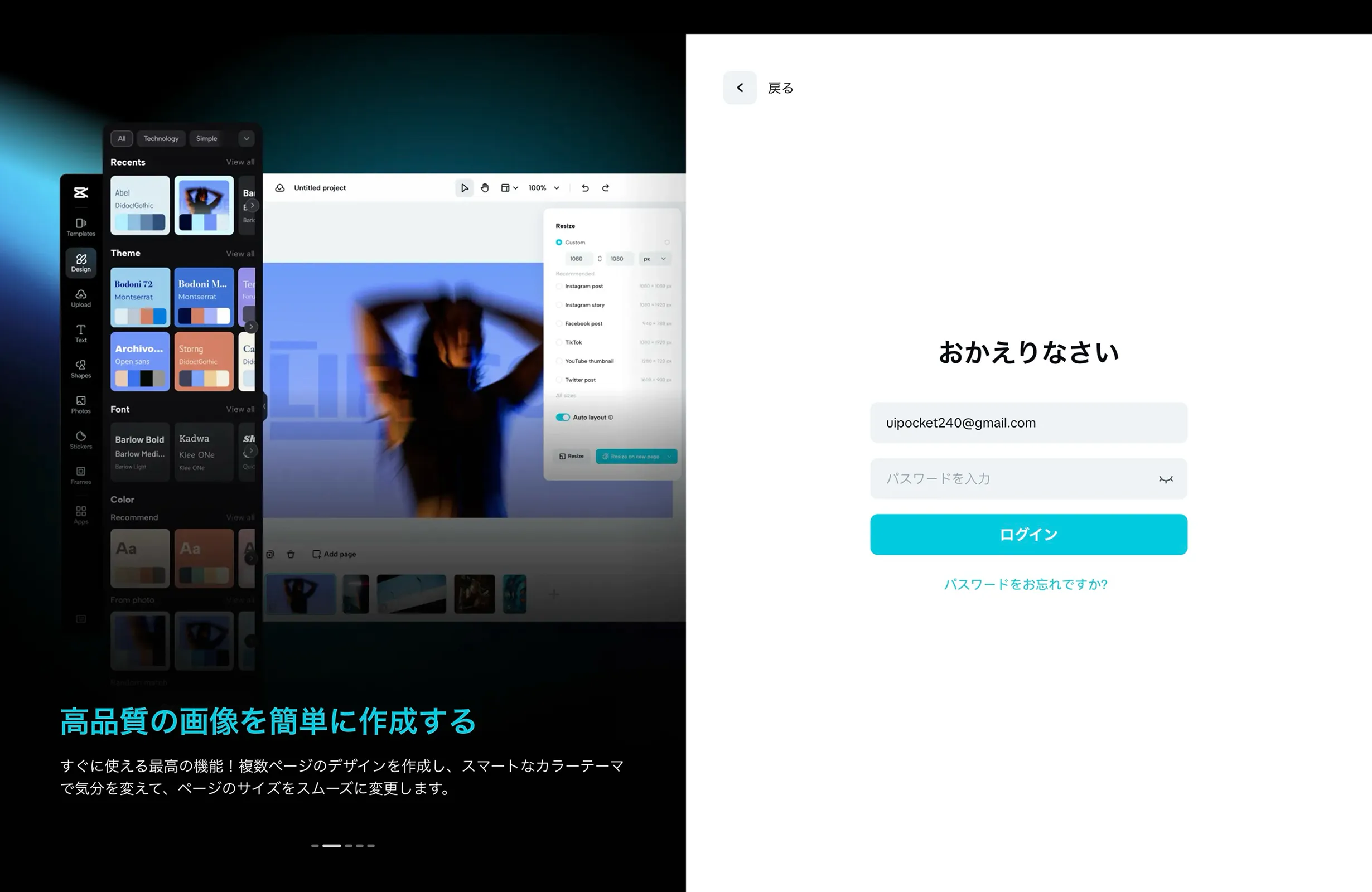Select the Kadwa Klee ONe font card
This screenshot has height=892, width=1372.
pos(204,452)
